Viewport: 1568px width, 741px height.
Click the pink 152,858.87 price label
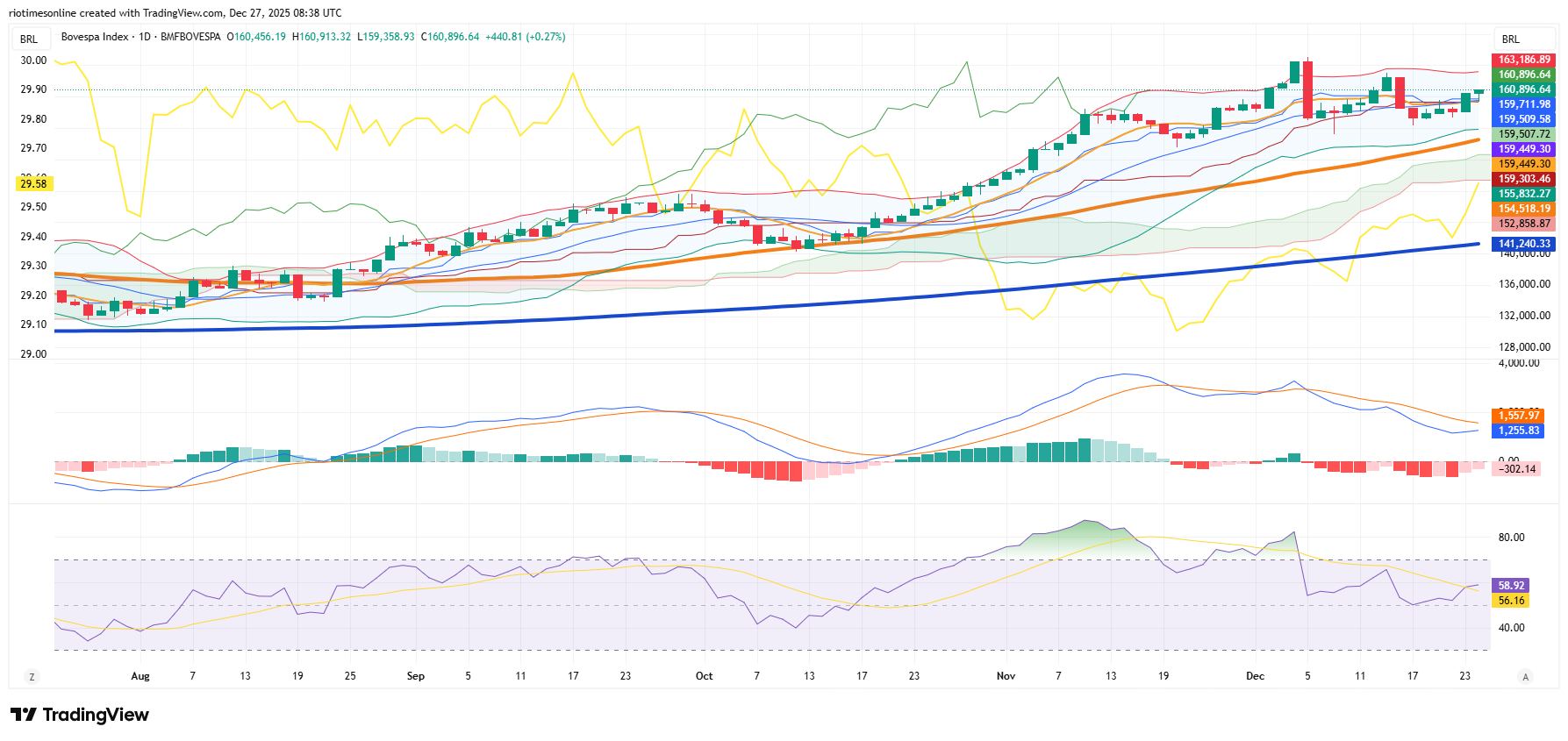point(1524,224)
